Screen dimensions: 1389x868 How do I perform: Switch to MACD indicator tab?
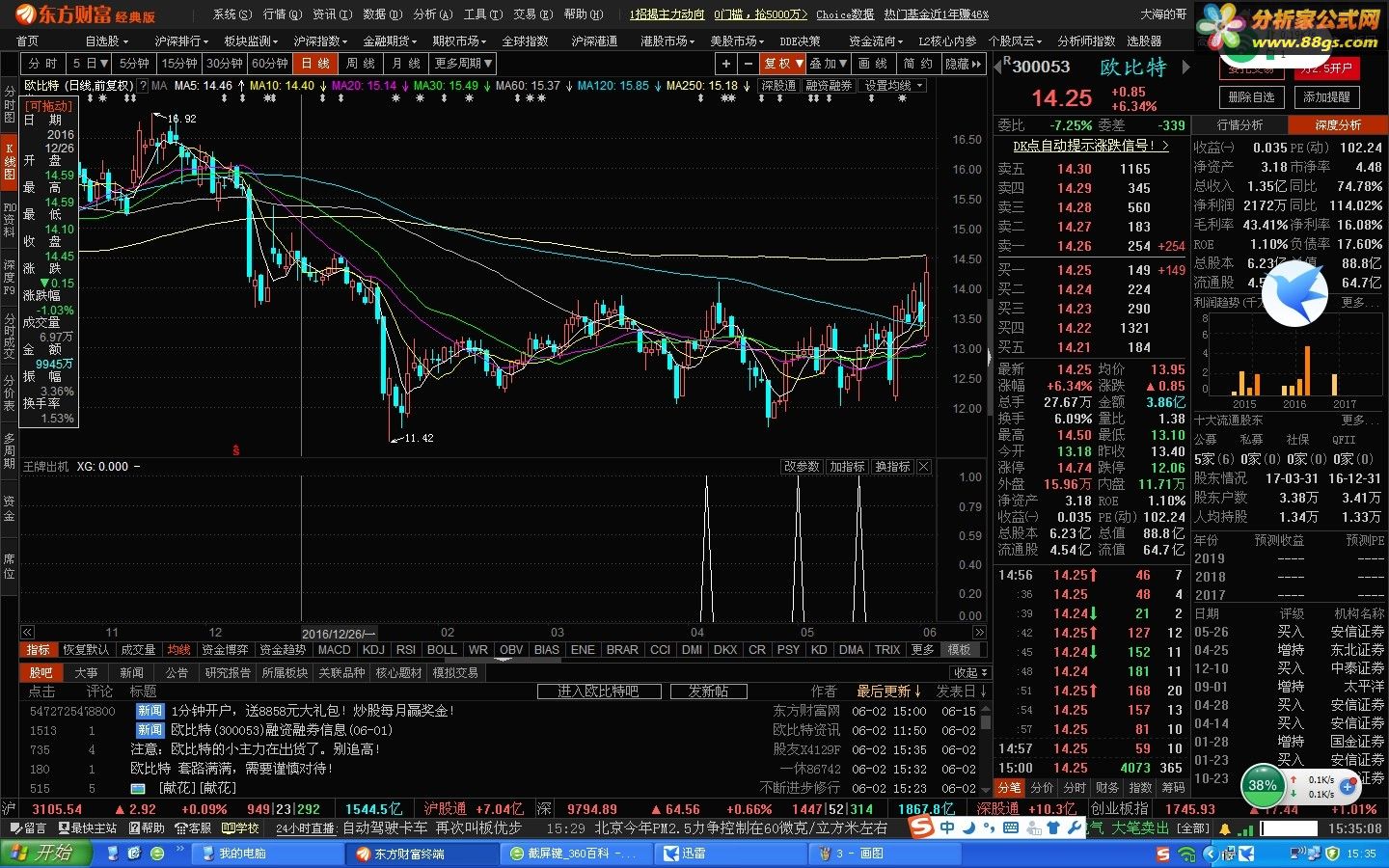click(x=334, y=650)
